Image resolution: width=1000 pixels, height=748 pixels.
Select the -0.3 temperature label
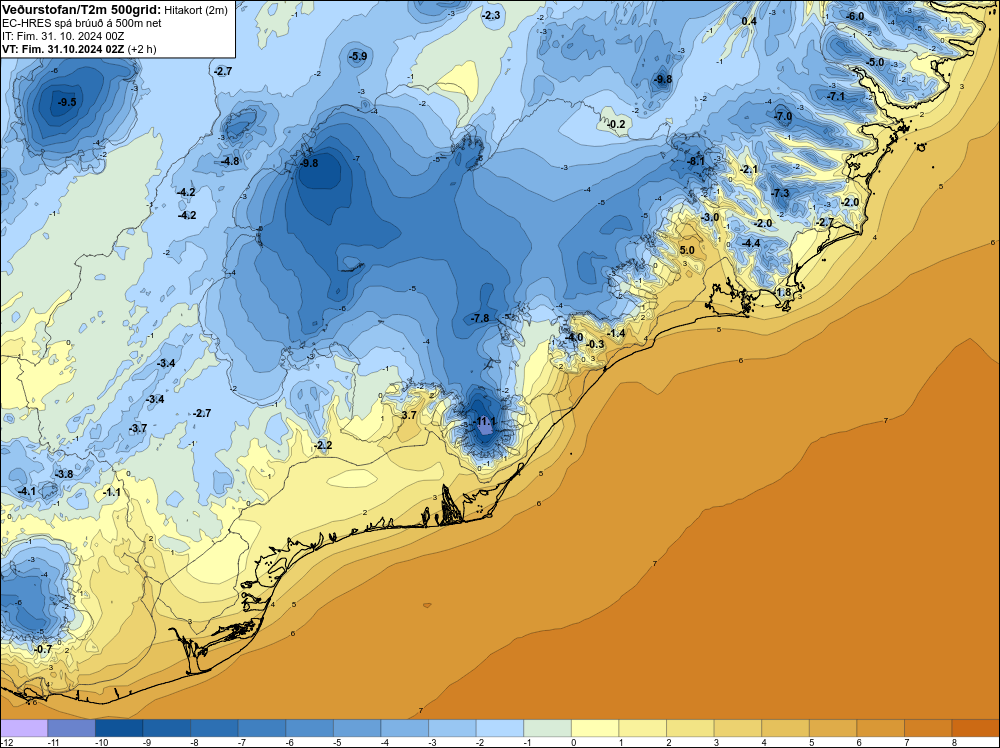tap(594, 344)
